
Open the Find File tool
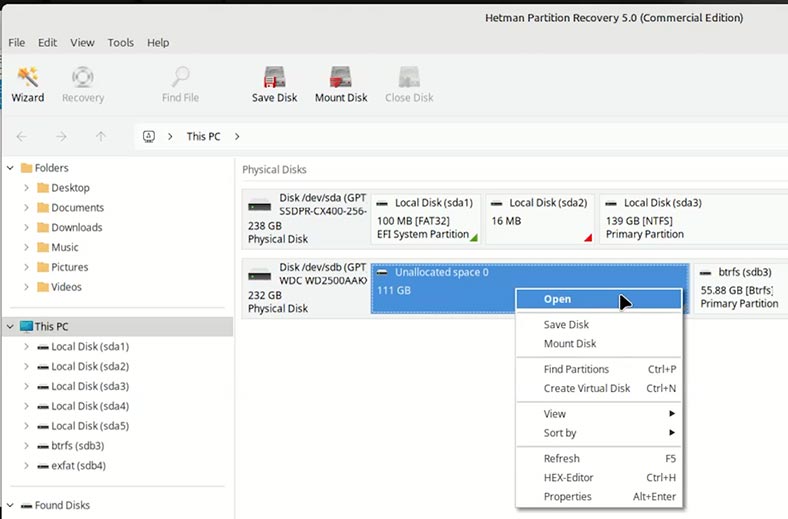click(x=180, y=84)
